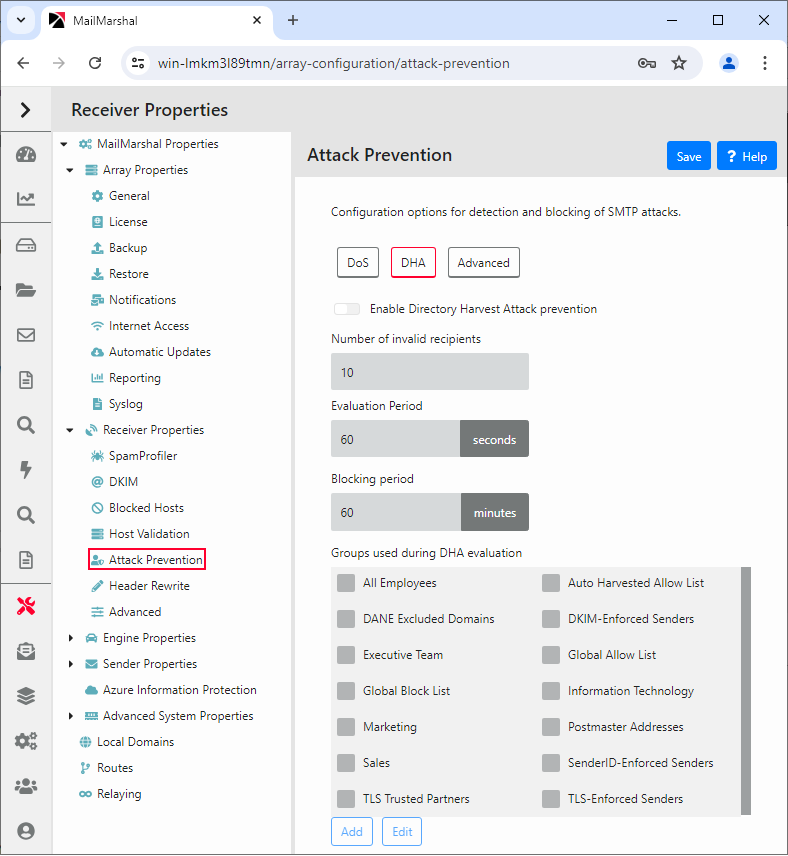Click the groups list vertical scrollbar
Image resolution: width=788 pixels, height=856 pixels.
tap(745, 690)
